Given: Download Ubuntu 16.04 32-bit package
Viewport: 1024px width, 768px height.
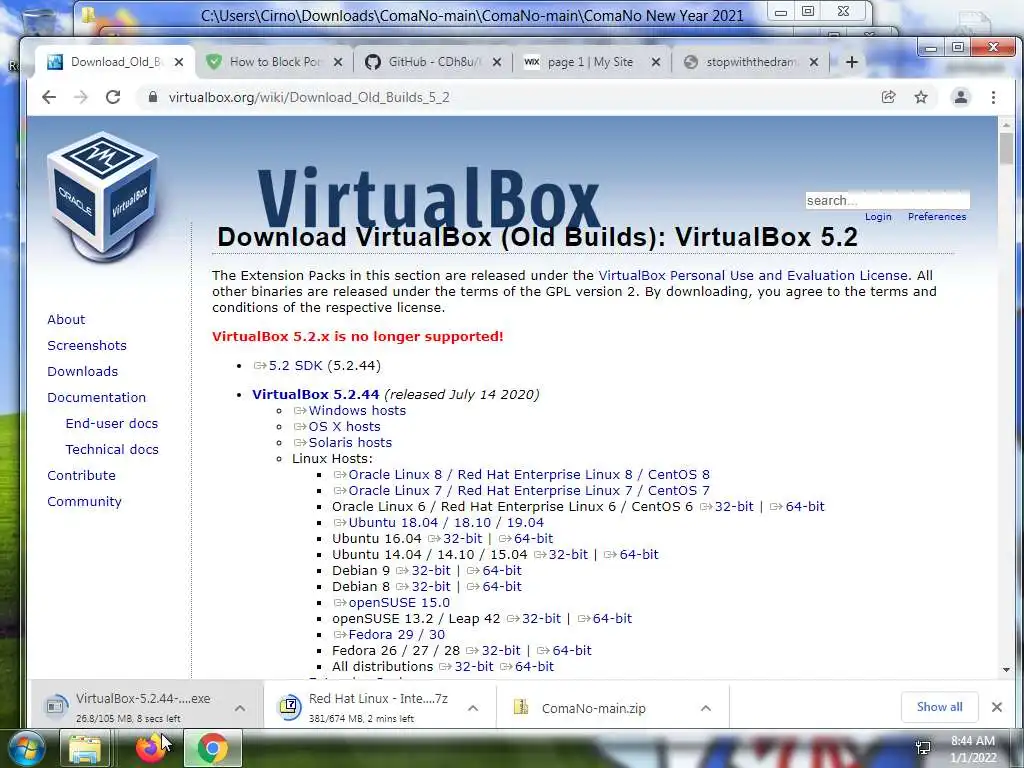Looking at the screenshot, I should coord(455,539).
